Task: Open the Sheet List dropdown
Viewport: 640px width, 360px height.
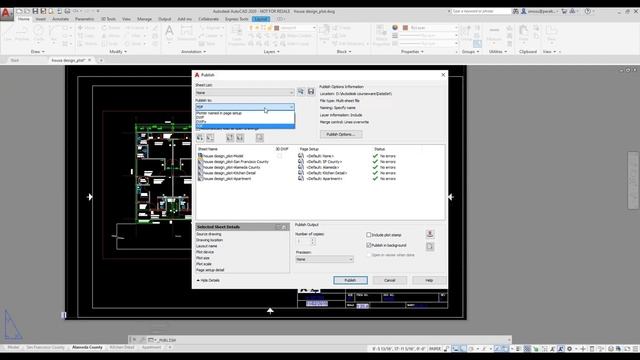Action: (x=245, y=93)
